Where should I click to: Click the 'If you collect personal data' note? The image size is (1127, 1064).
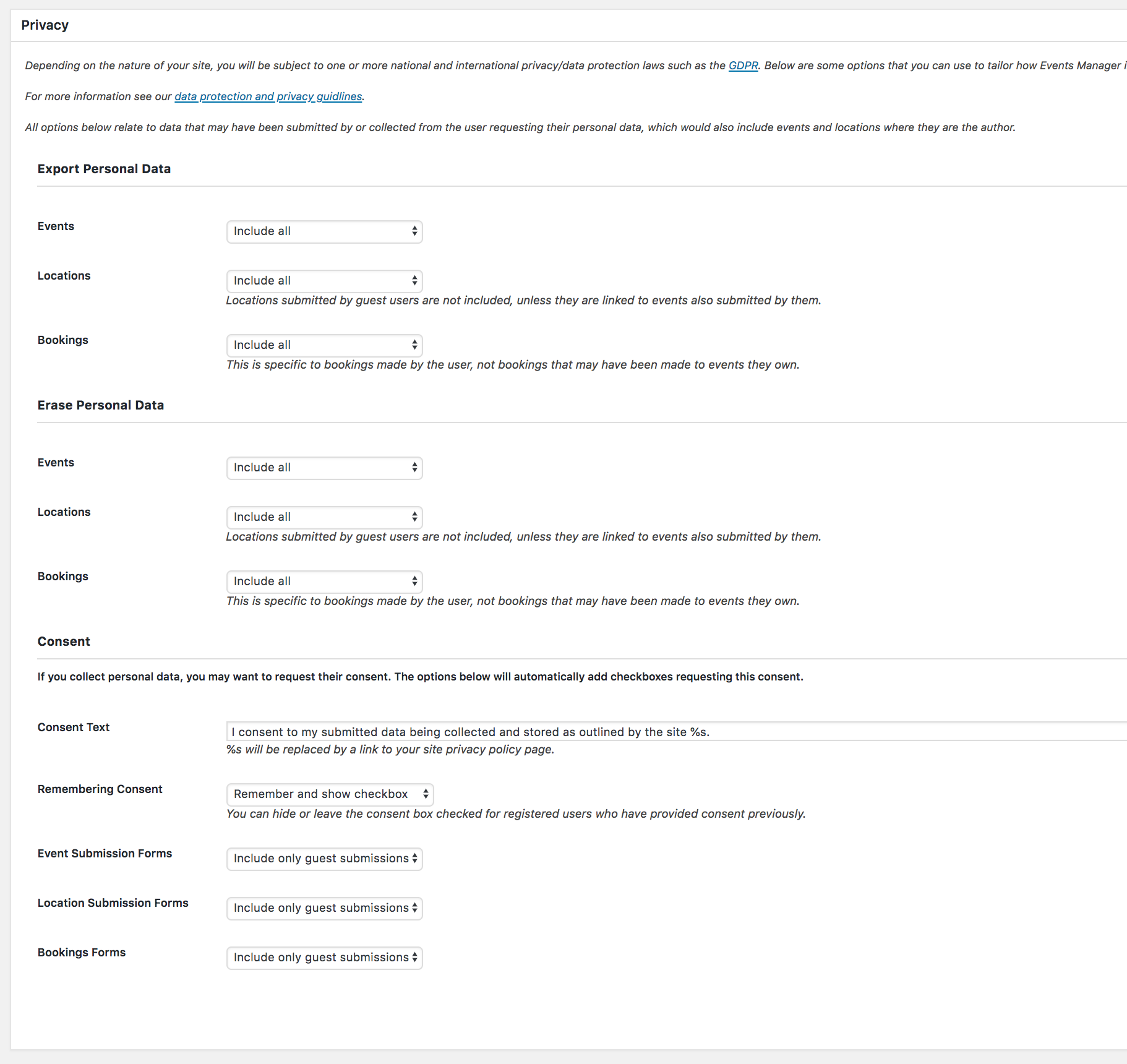(421, 677)
